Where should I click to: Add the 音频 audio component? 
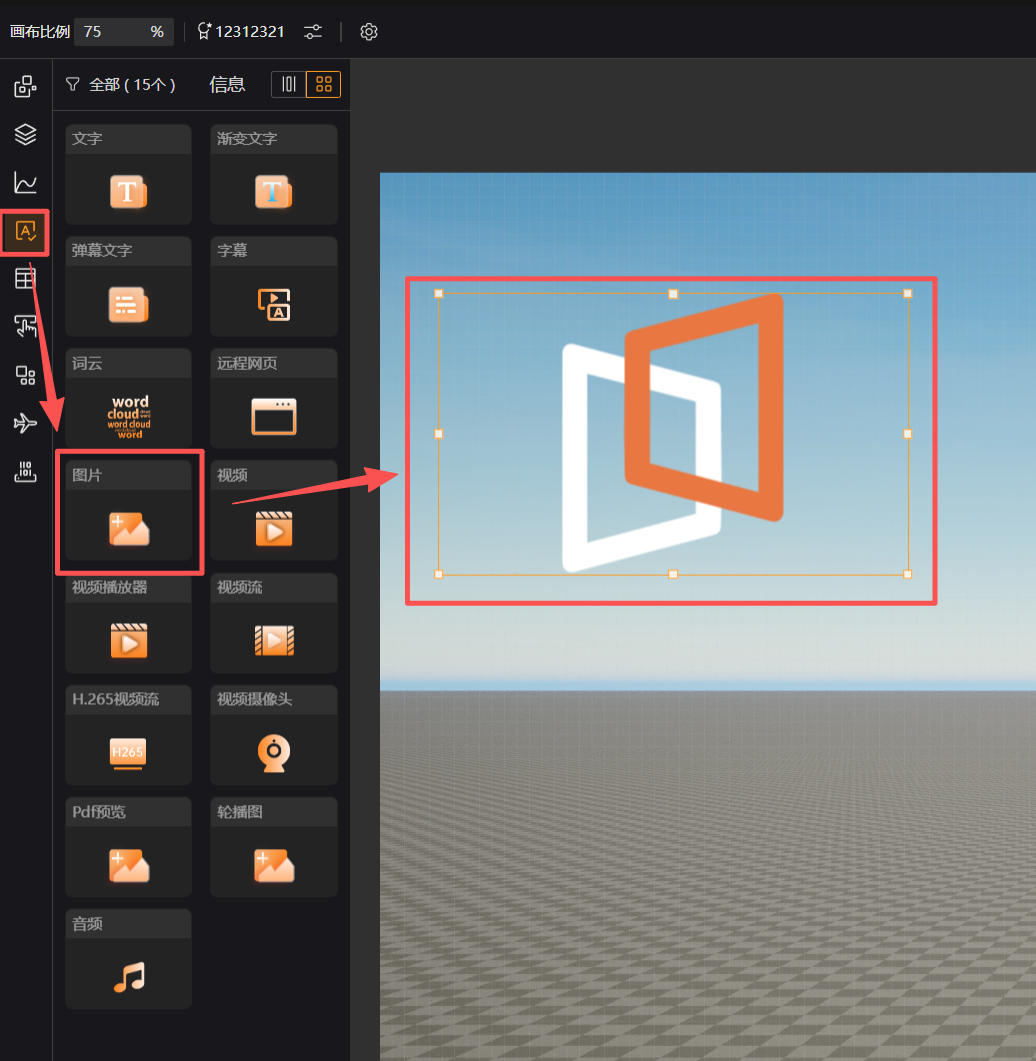[129, 959]
